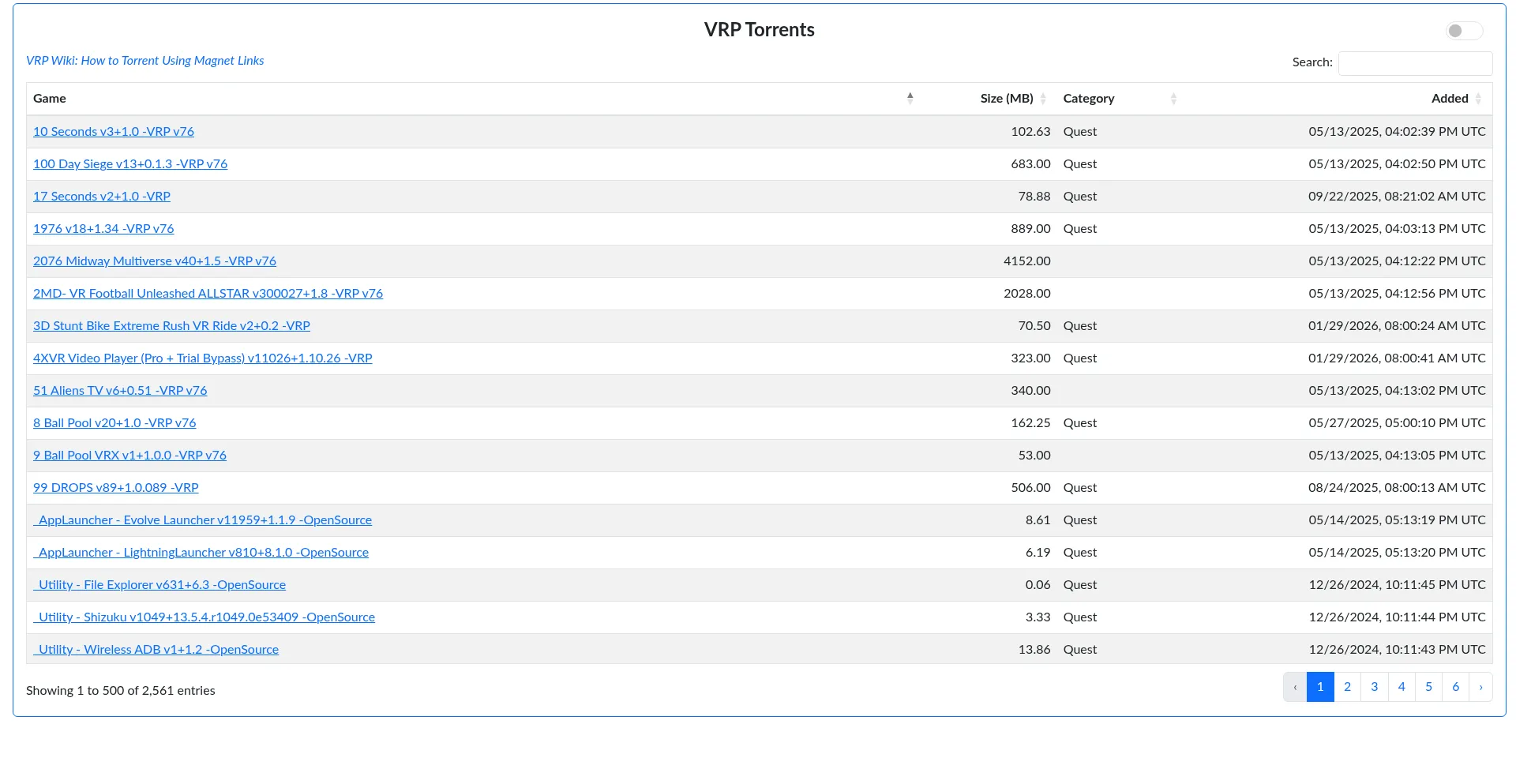This screenshot has height=784, width=1516.
Task: Go to pagination page 2
Action: click(1348, 687)
